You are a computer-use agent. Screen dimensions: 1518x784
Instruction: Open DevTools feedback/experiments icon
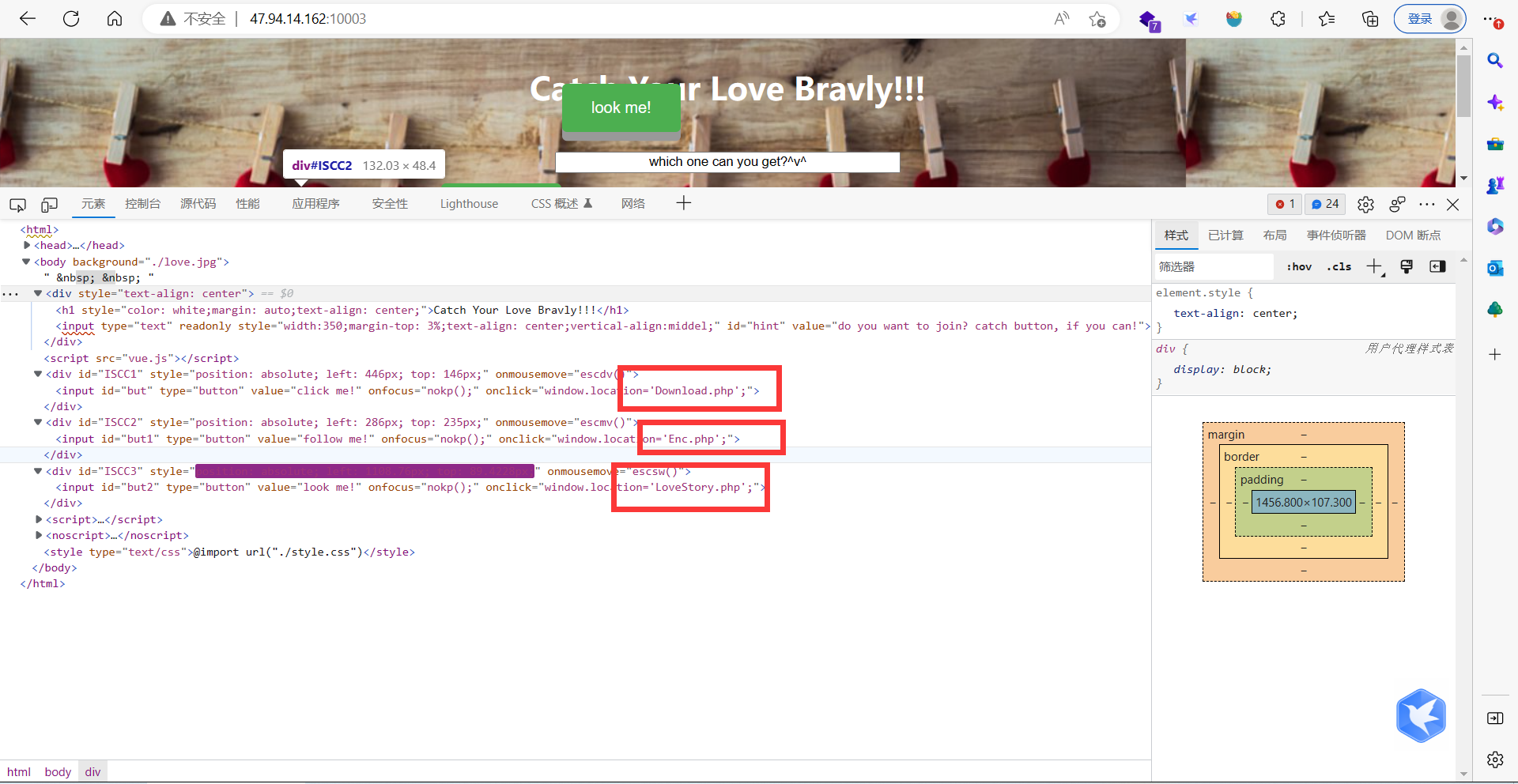click(1397, 204)
